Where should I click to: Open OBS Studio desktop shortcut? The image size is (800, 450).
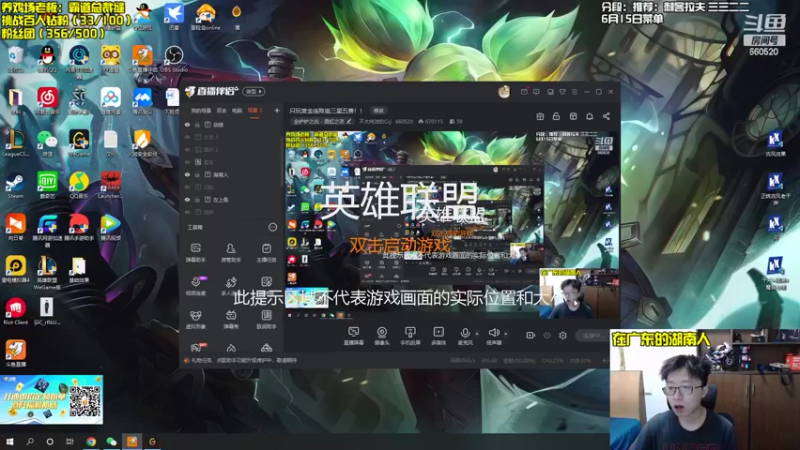(x=173, y=59)
